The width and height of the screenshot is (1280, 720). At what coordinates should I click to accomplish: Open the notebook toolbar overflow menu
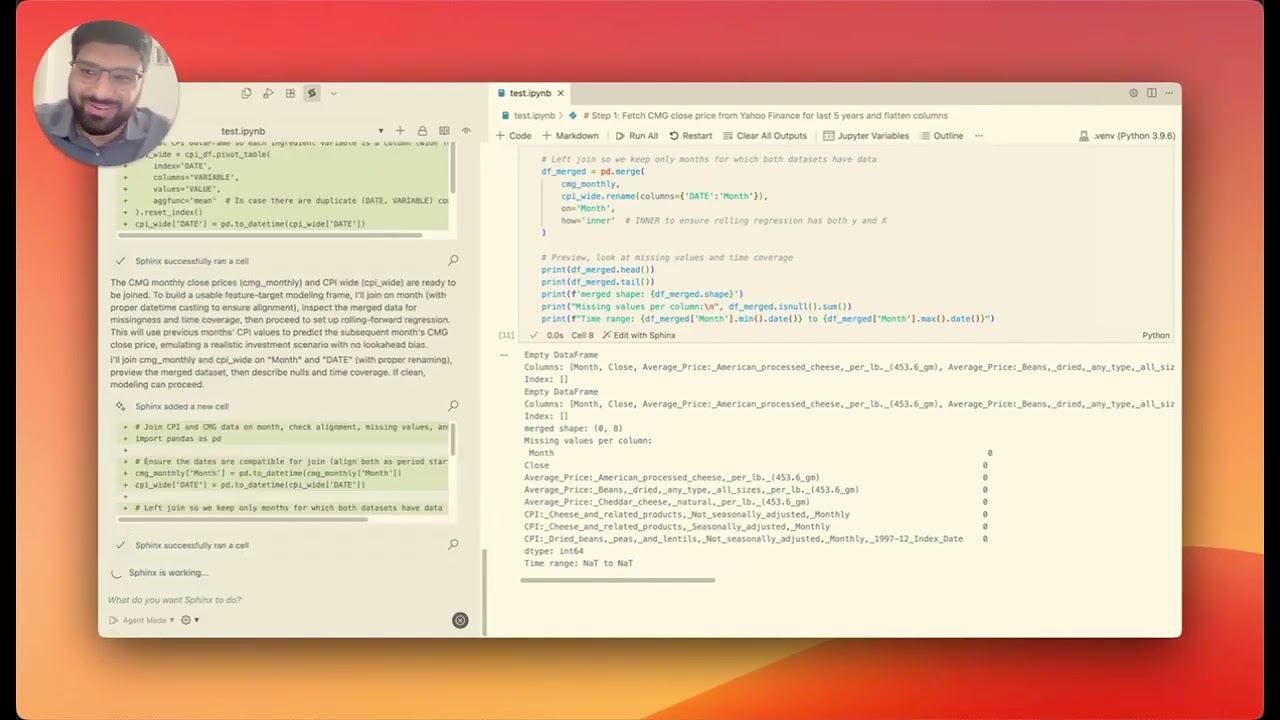pos(979,135)
